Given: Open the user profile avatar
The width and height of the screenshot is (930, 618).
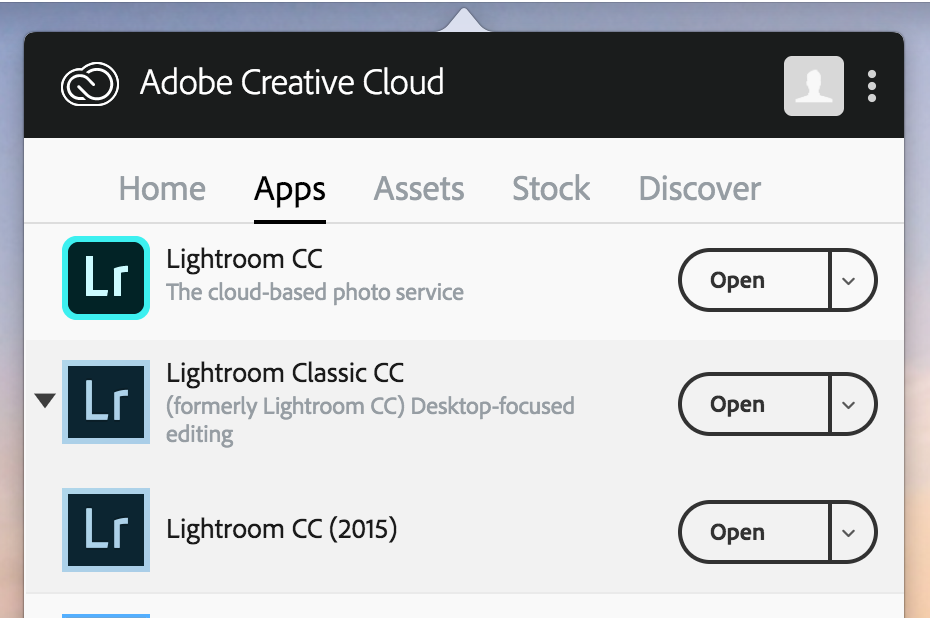Looking at the screenshot, I should coord(814,86).
